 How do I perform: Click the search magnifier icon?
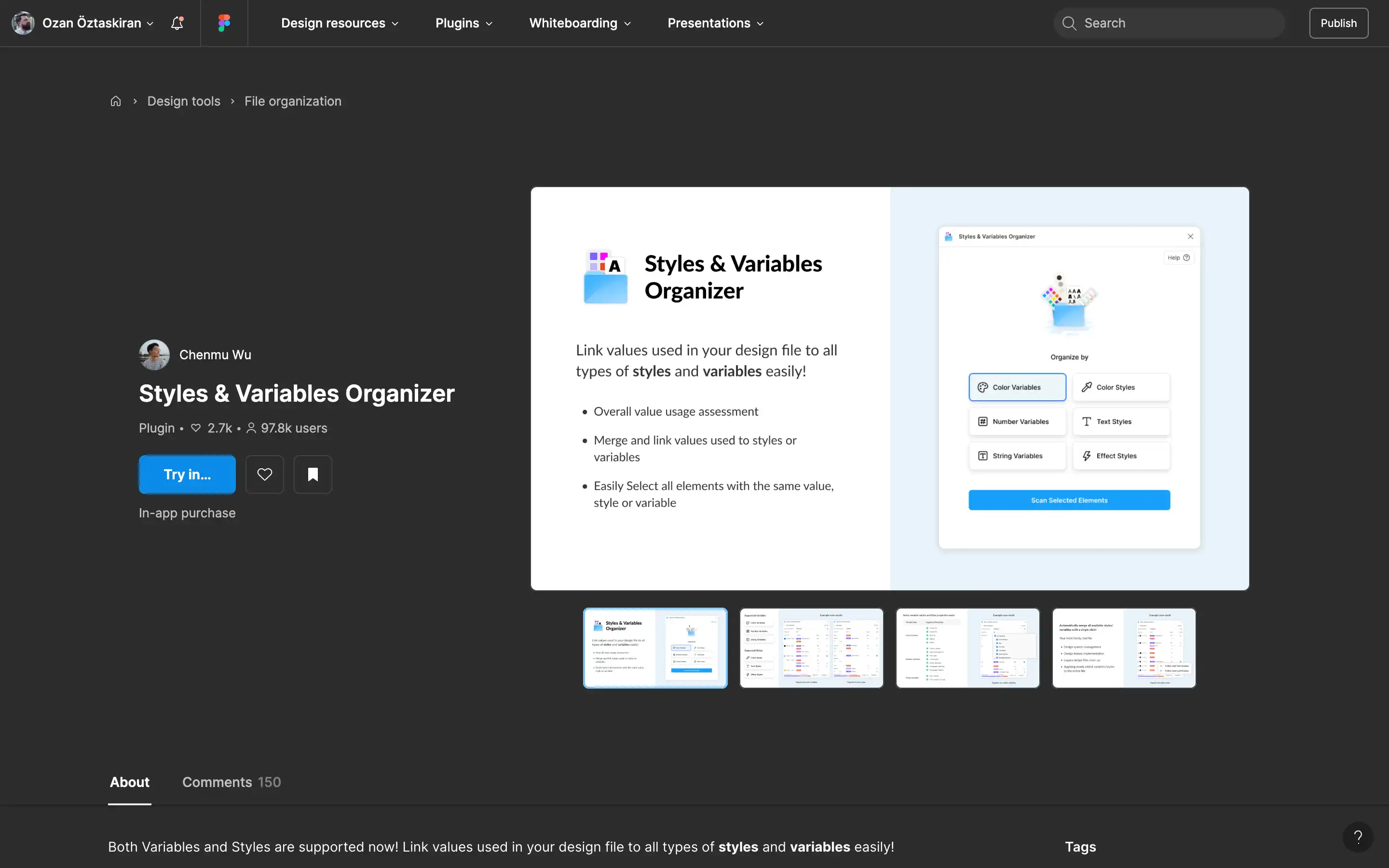[1069, 23]
